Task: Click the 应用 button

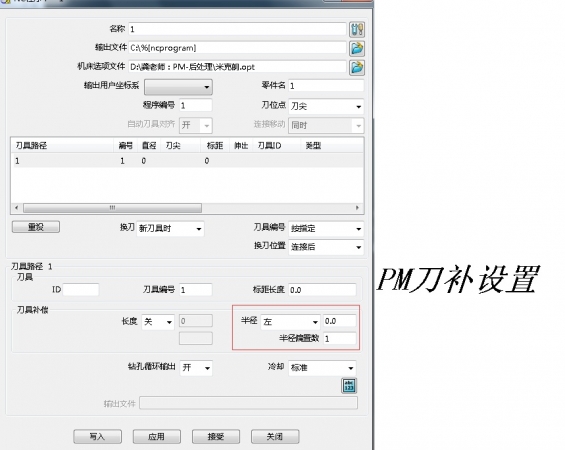Action: coord(156,437)
